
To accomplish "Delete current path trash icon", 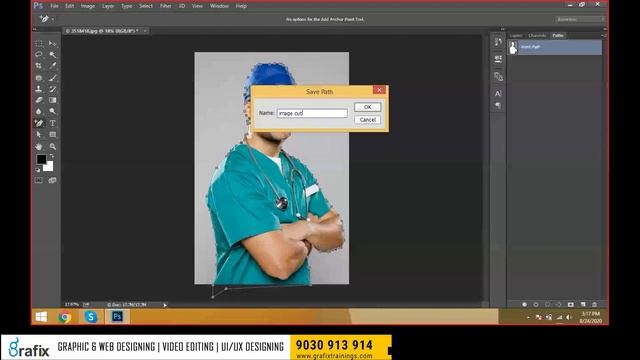I will click(x=595, y=304).
